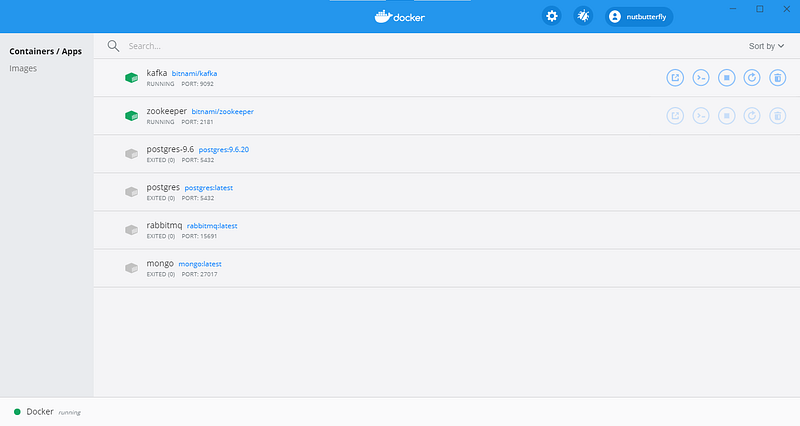Click the gray postgres-9.6 container icon

point(132,154)
